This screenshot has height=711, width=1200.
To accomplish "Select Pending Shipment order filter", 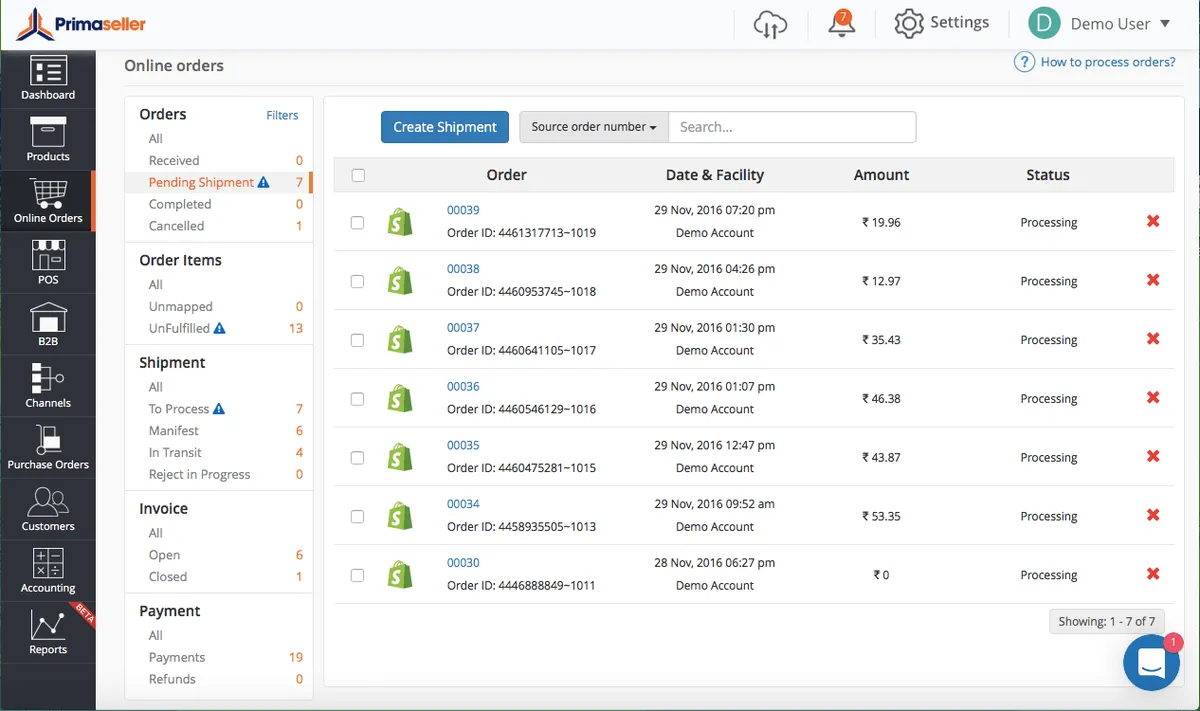I will (201, 182).
